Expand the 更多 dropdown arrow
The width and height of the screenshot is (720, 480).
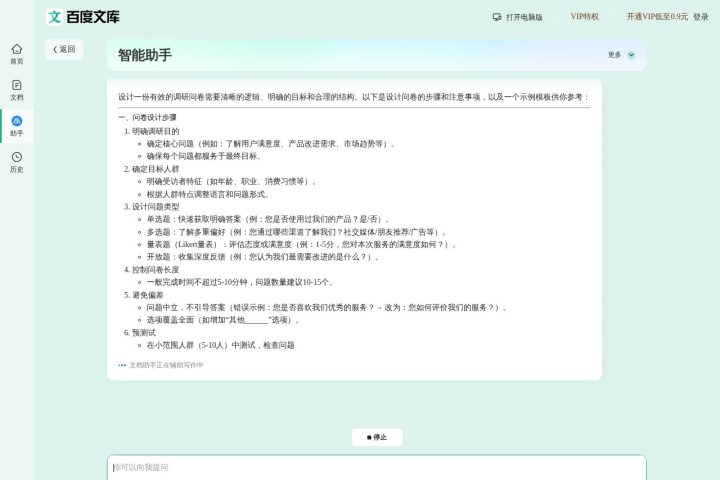(631, 55)
